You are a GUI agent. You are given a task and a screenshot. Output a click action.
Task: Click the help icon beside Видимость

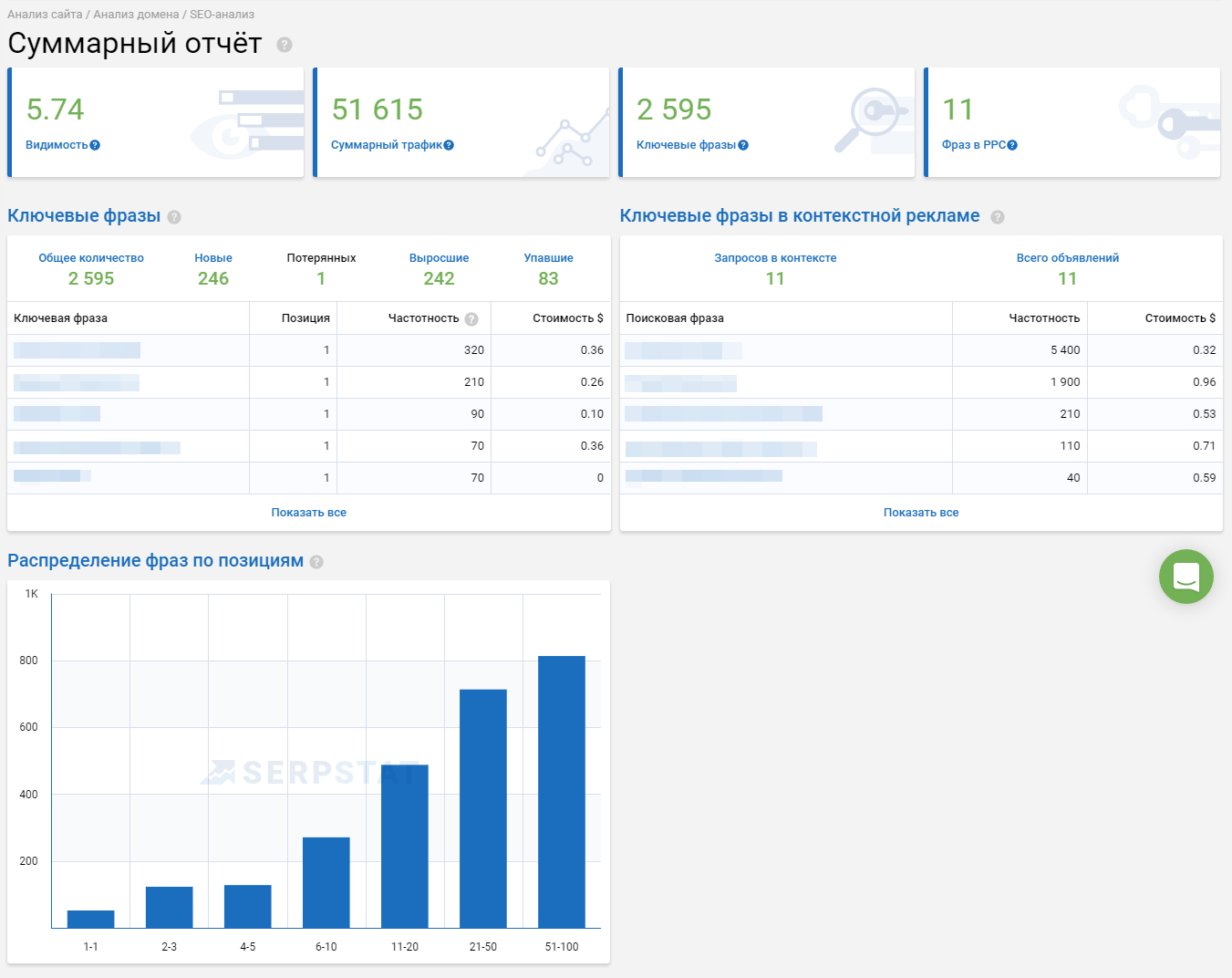point(95,145)
